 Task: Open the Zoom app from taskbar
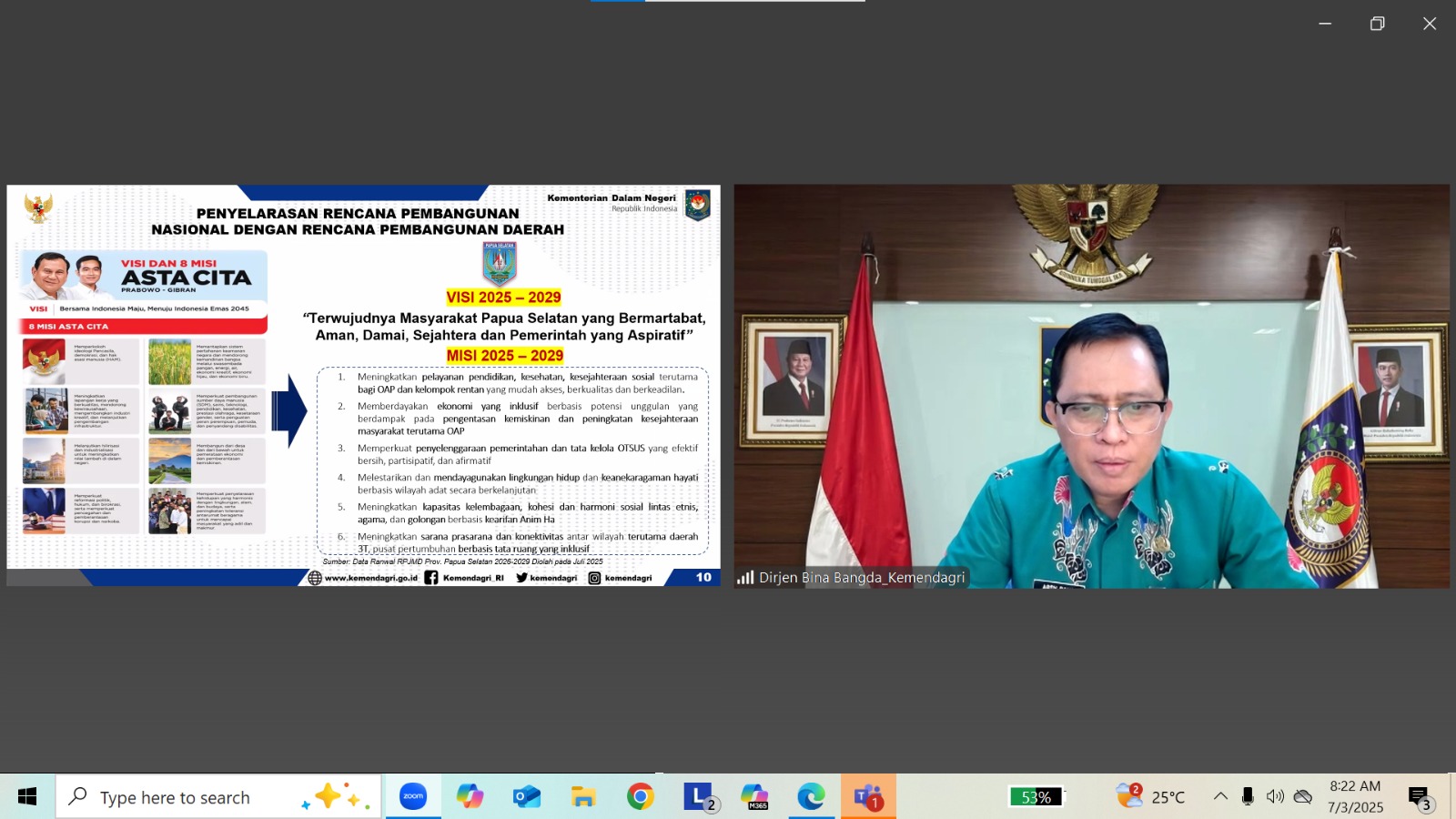click(x=413, y=796)
